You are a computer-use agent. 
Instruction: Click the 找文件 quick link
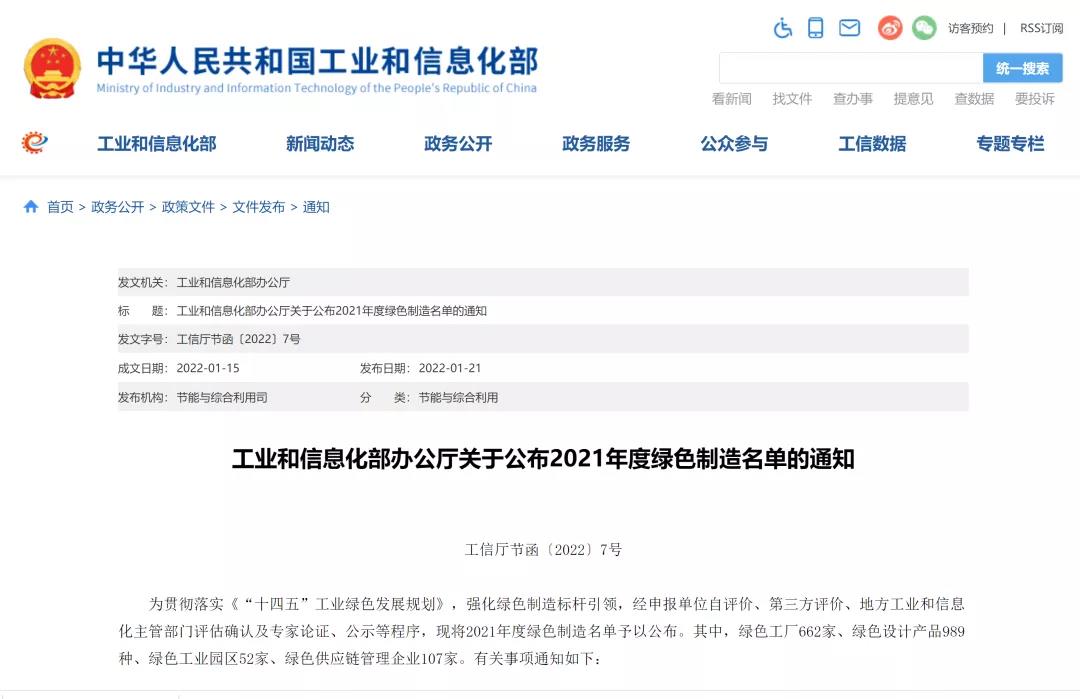click(792, 99)
